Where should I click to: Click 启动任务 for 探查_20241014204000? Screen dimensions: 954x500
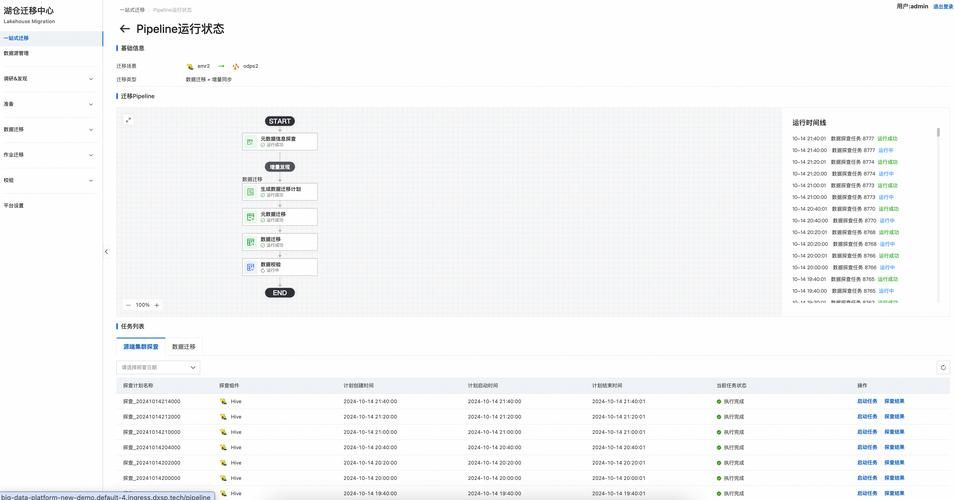pos(867,447)
